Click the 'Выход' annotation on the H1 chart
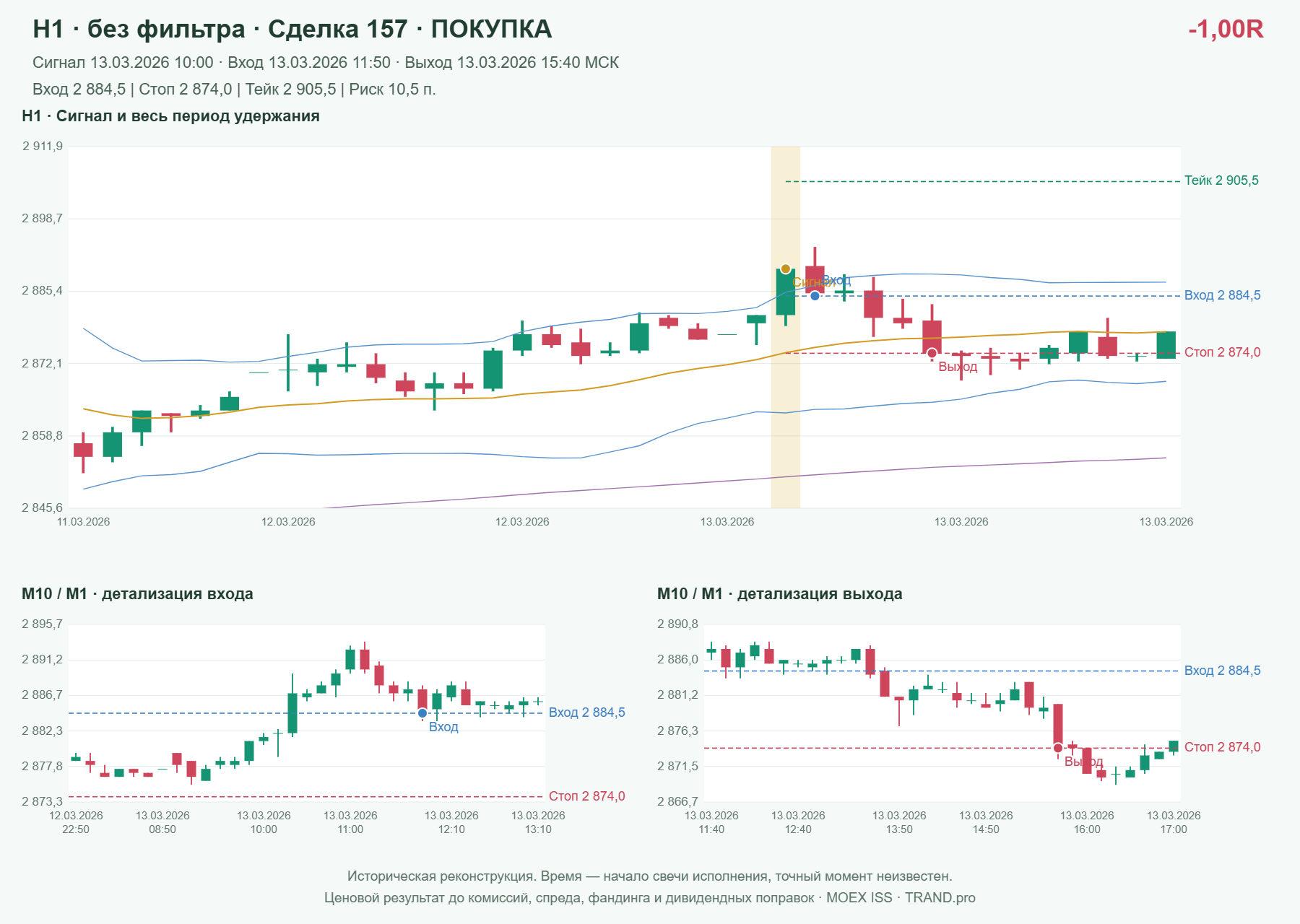 tap(958, 367)
